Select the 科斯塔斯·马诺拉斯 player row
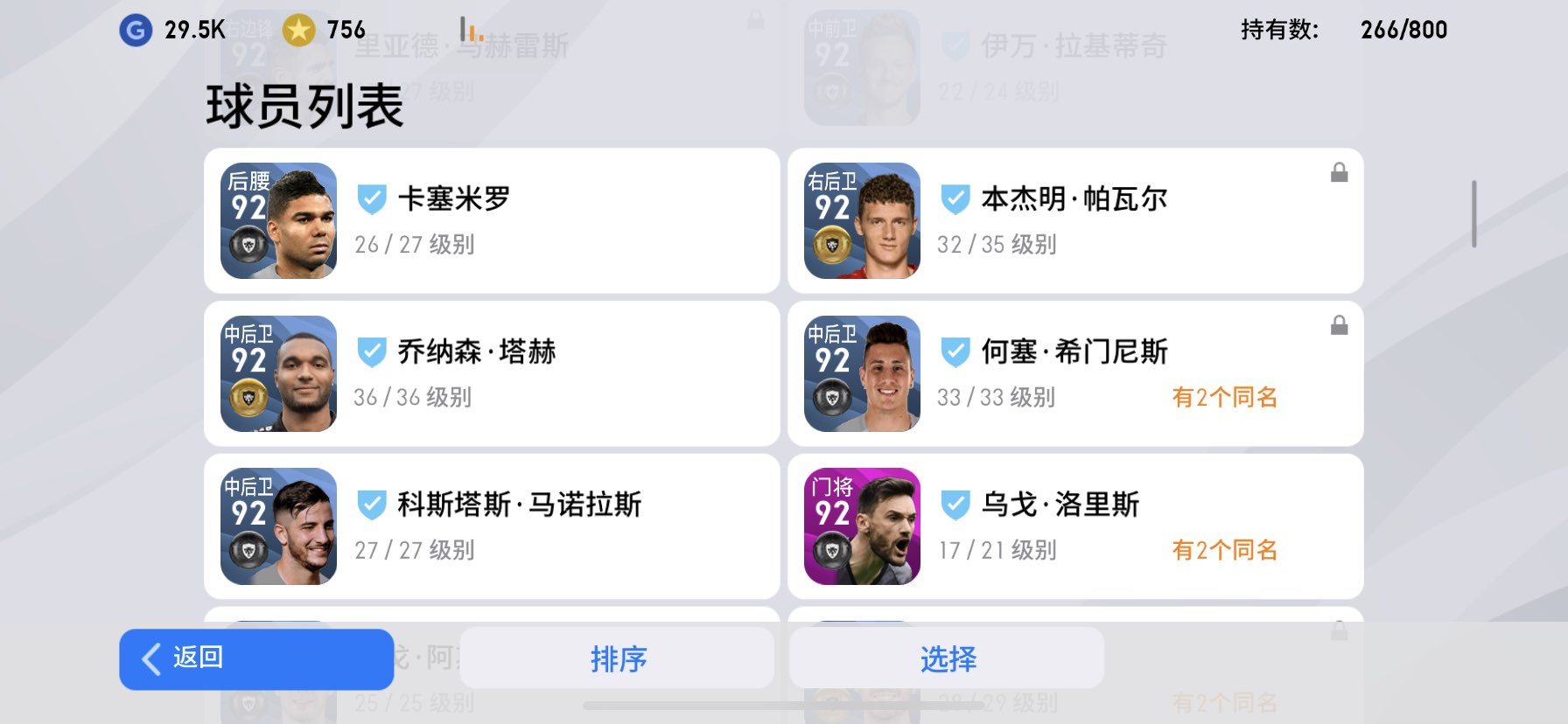This screenshot has width=1568, height=724. pos(492,526)
